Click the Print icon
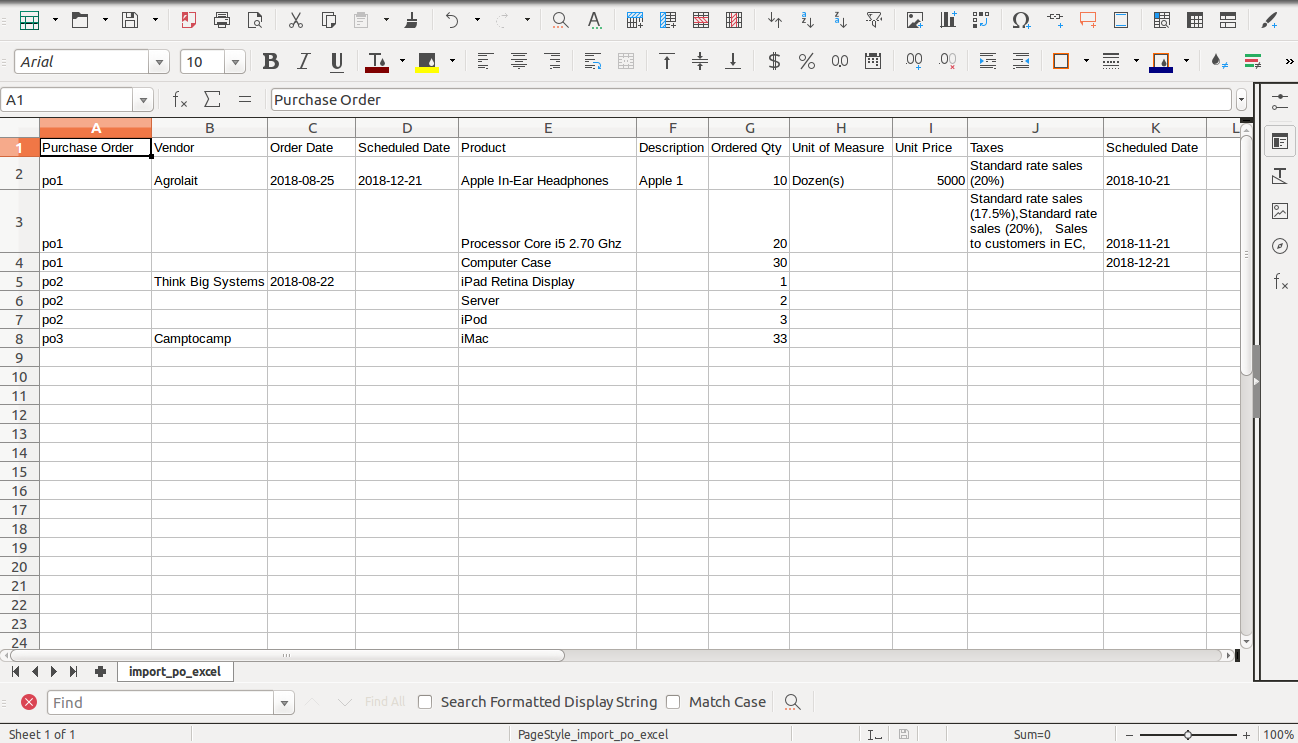The image size is (1298, 743). (222, 20)
